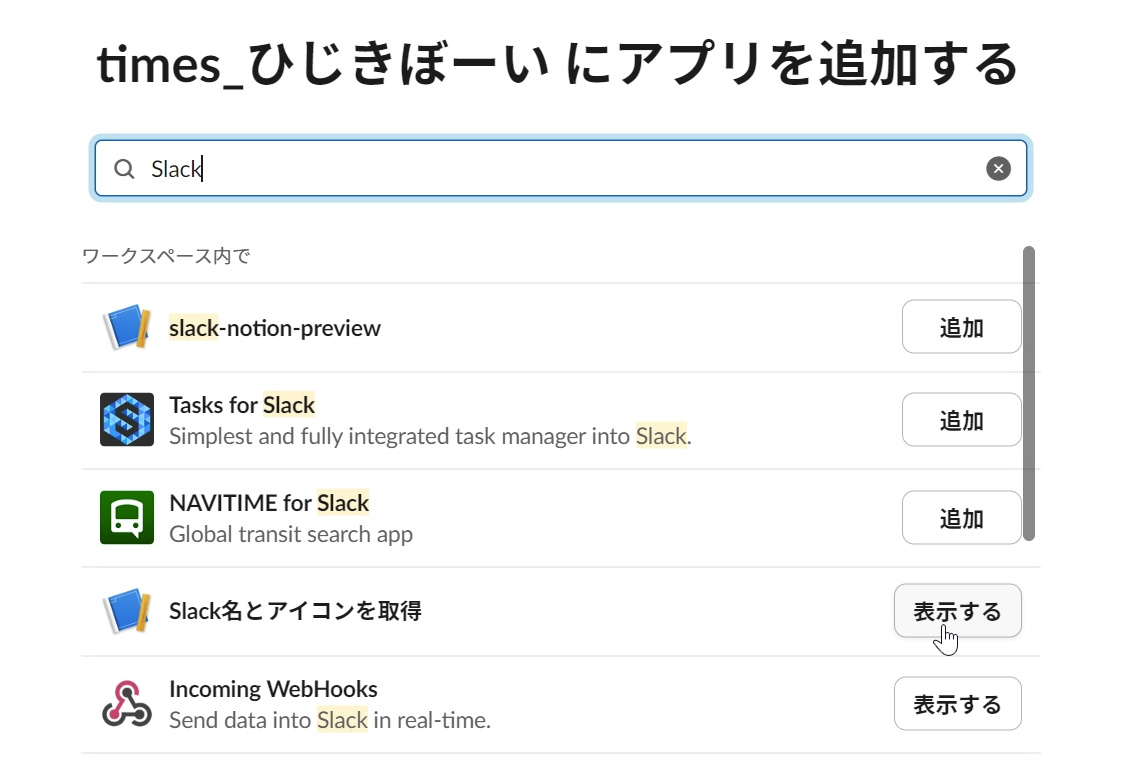Click the Slack名とアイコンを取得 app icon

(127, 611)
